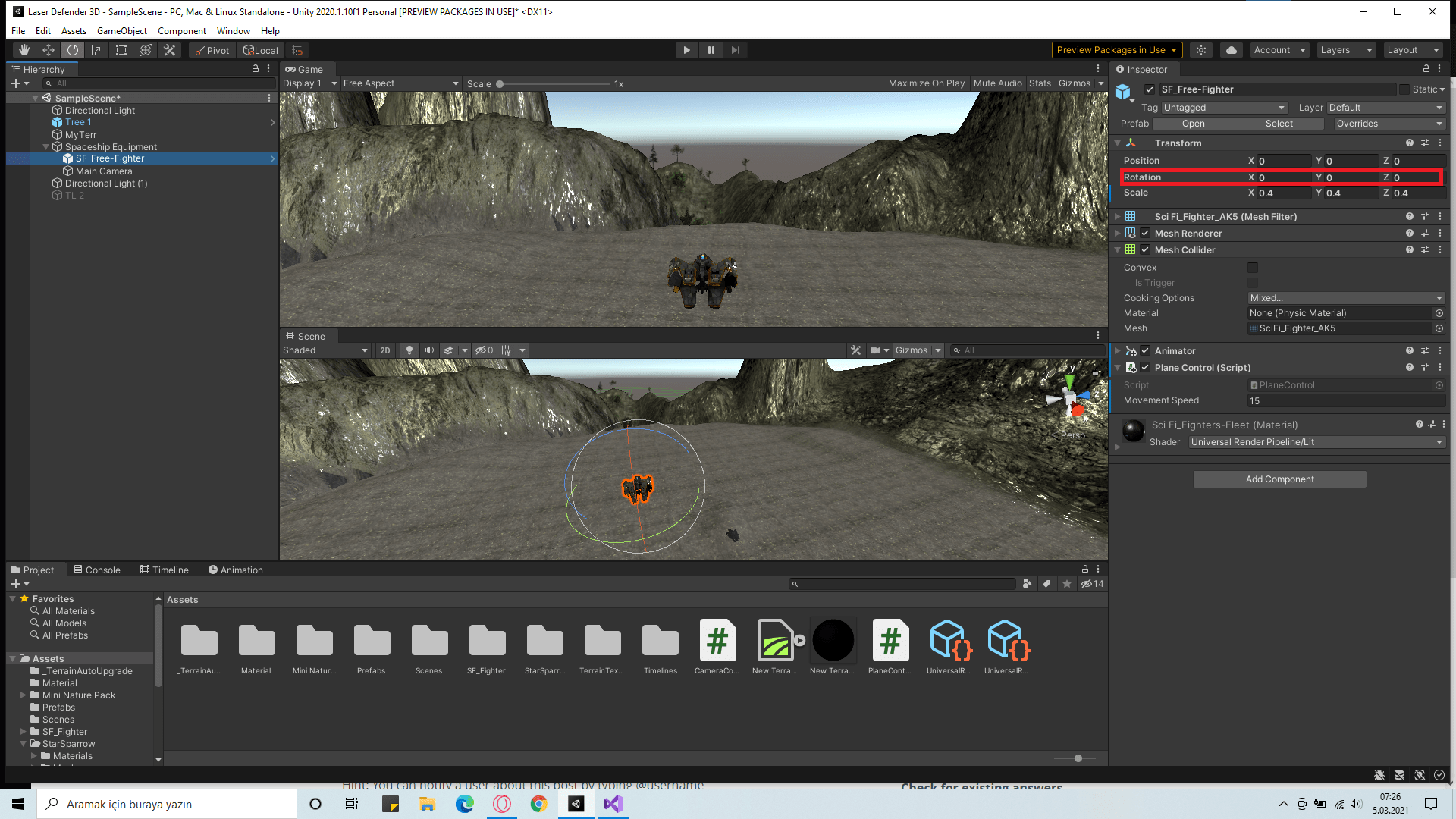Disable Mesh Collider component checkbox
Viewport: 1456px width, 819px height.
click(1145, 250)
